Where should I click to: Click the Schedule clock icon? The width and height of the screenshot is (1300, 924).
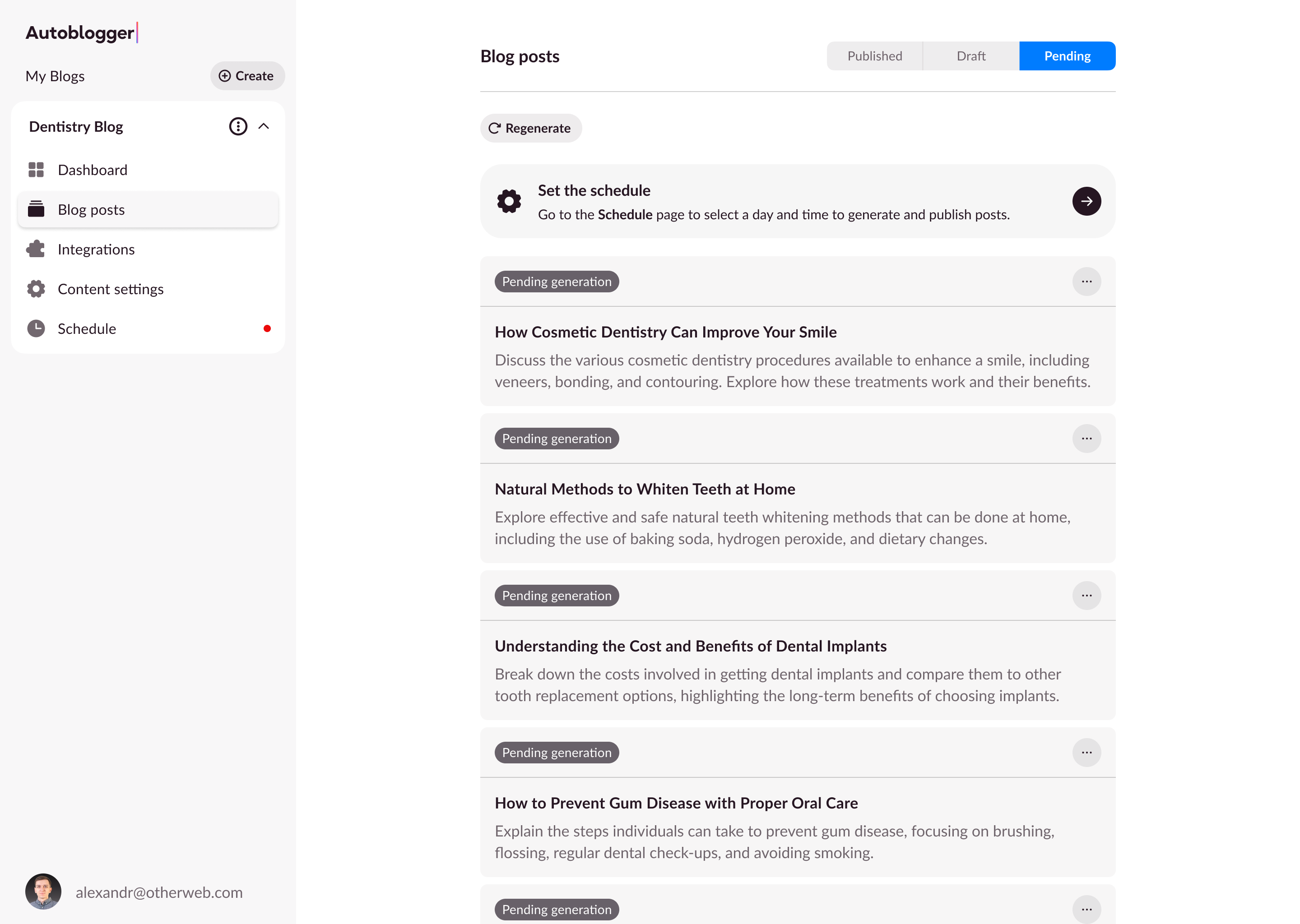(x=36, y=329)
